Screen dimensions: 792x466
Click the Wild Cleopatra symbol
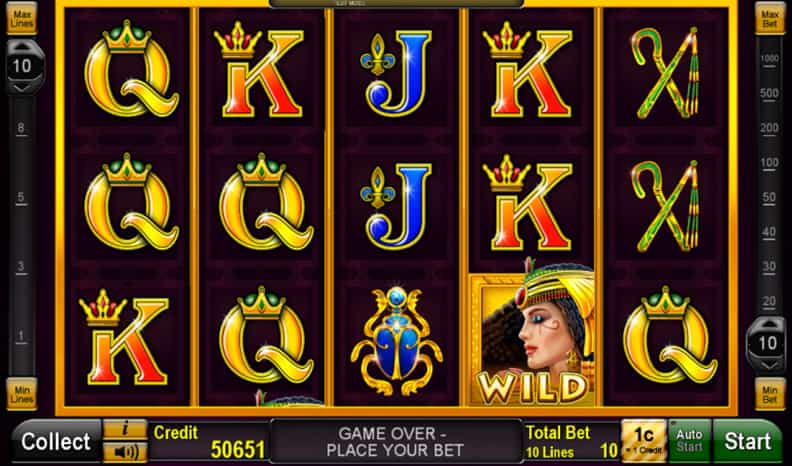pyautogui.click(x=531, y=340)
